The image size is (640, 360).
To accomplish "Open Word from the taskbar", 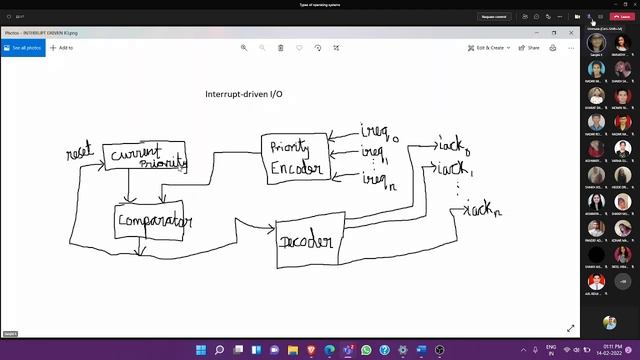I will tap(421, 350).
